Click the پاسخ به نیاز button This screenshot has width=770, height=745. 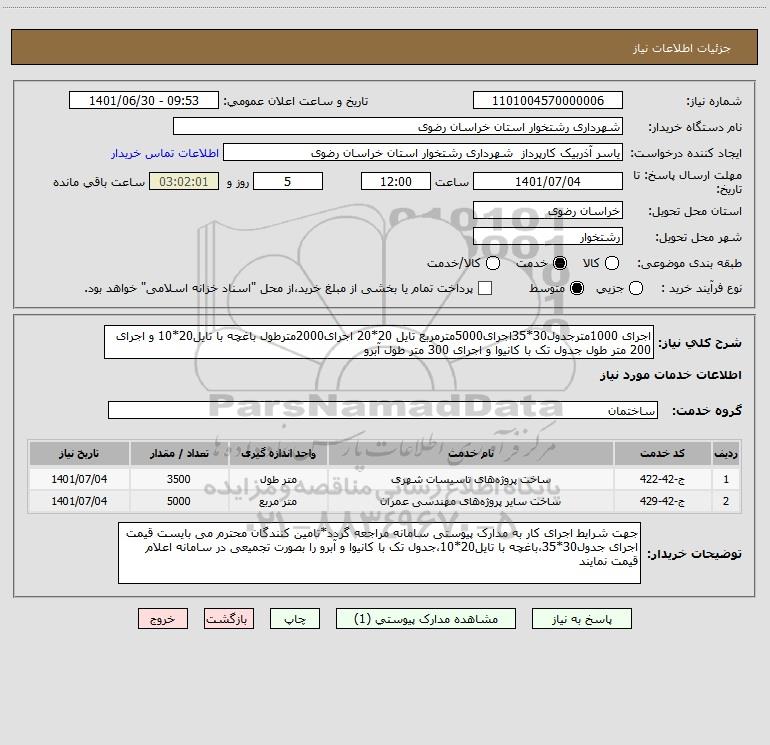(x=581, y=619)
